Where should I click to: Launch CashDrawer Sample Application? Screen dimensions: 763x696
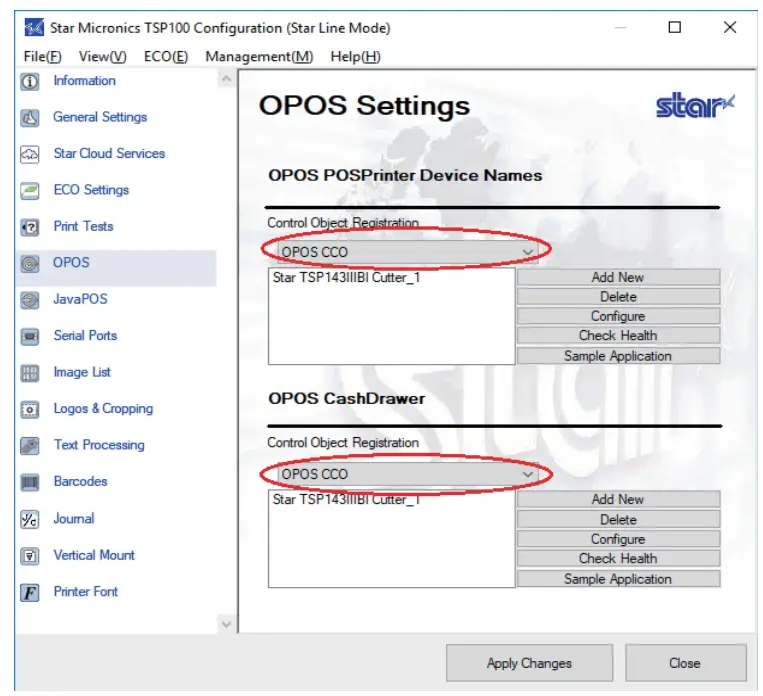618,579
